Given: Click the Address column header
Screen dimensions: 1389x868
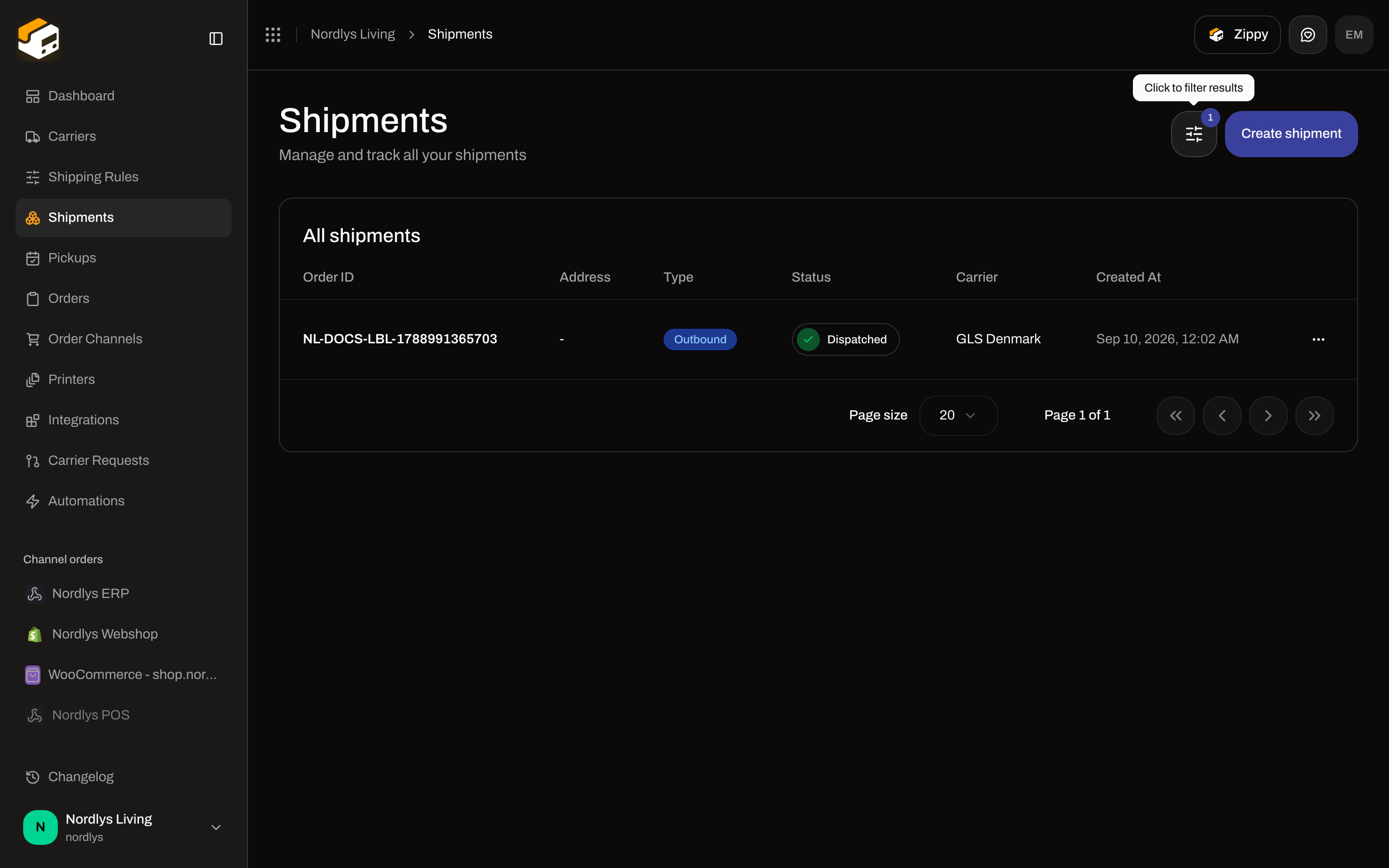Looking at the screenshot, I should (x=585, y=277).
